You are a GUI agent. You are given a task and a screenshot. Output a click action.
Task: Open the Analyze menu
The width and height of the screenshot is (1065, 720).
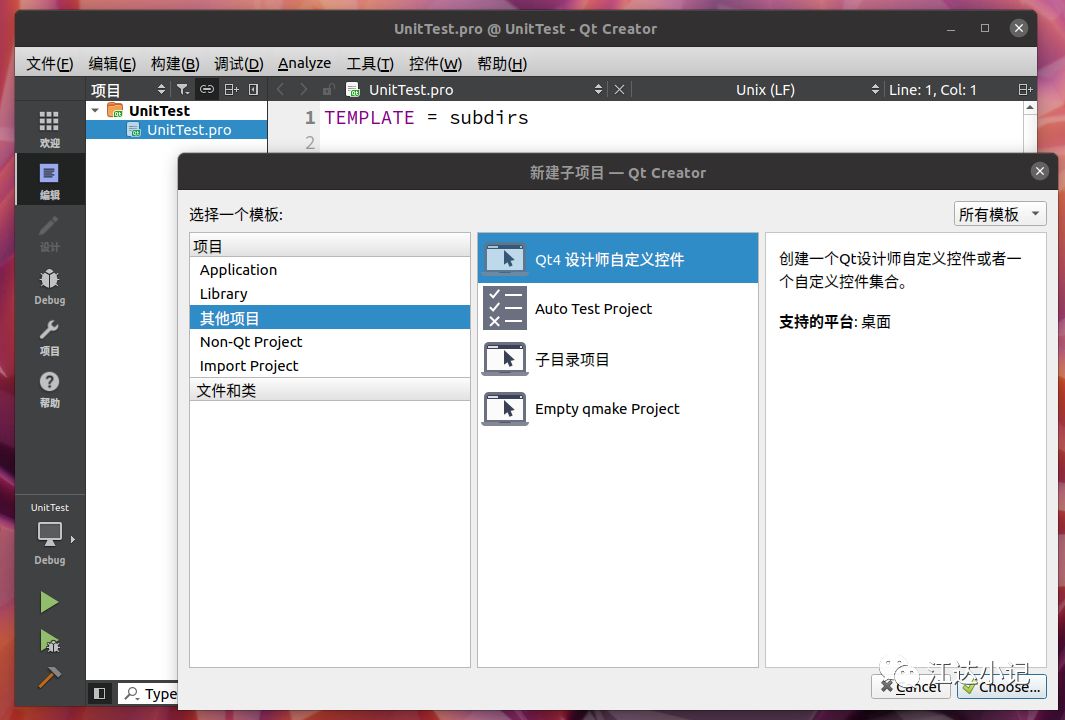[304, 63]
